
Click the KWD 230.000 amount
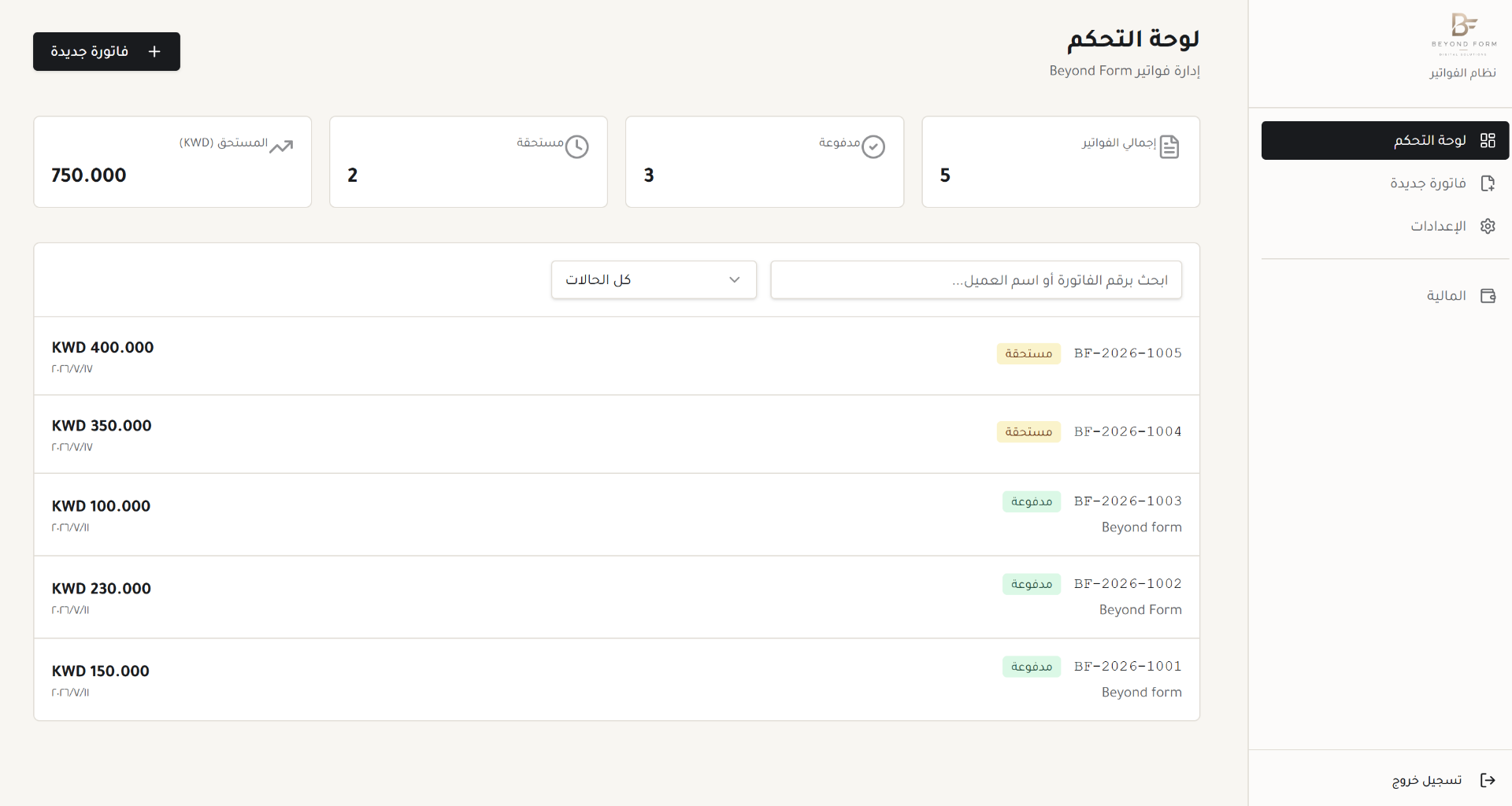101,589
